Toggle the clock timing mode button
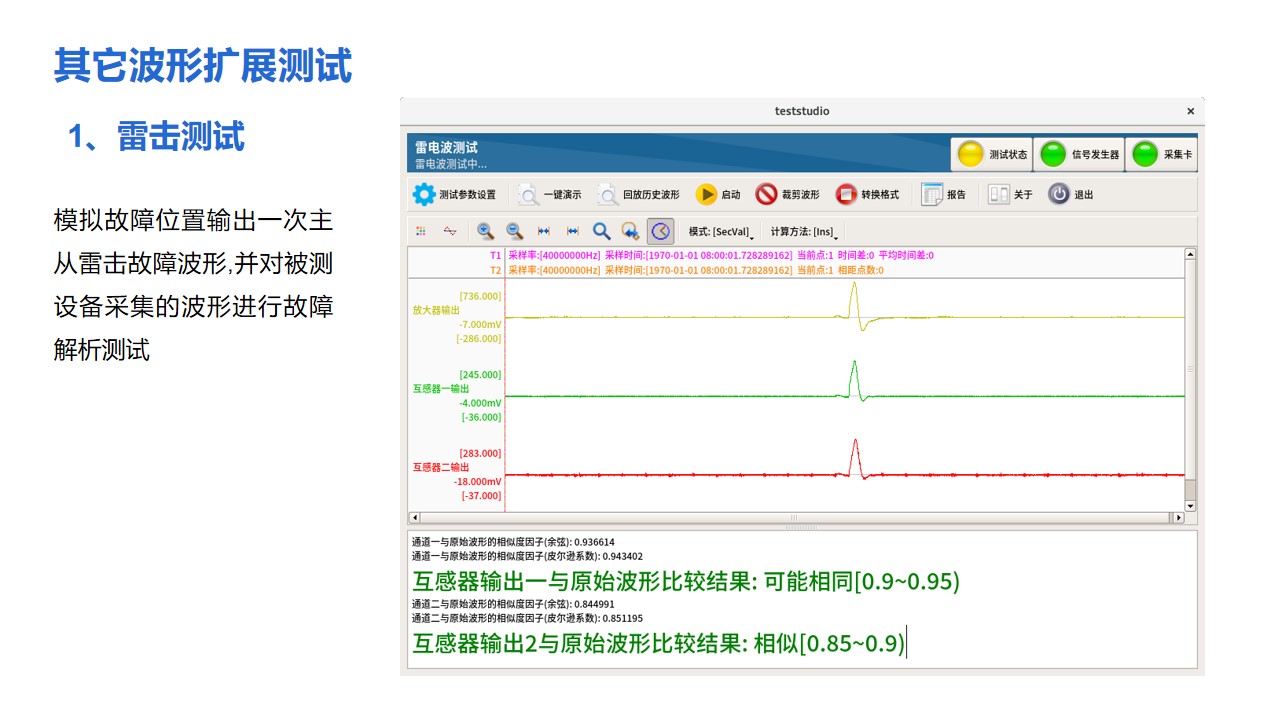This screenshot has height=720, width=1280. pos(660,231)
